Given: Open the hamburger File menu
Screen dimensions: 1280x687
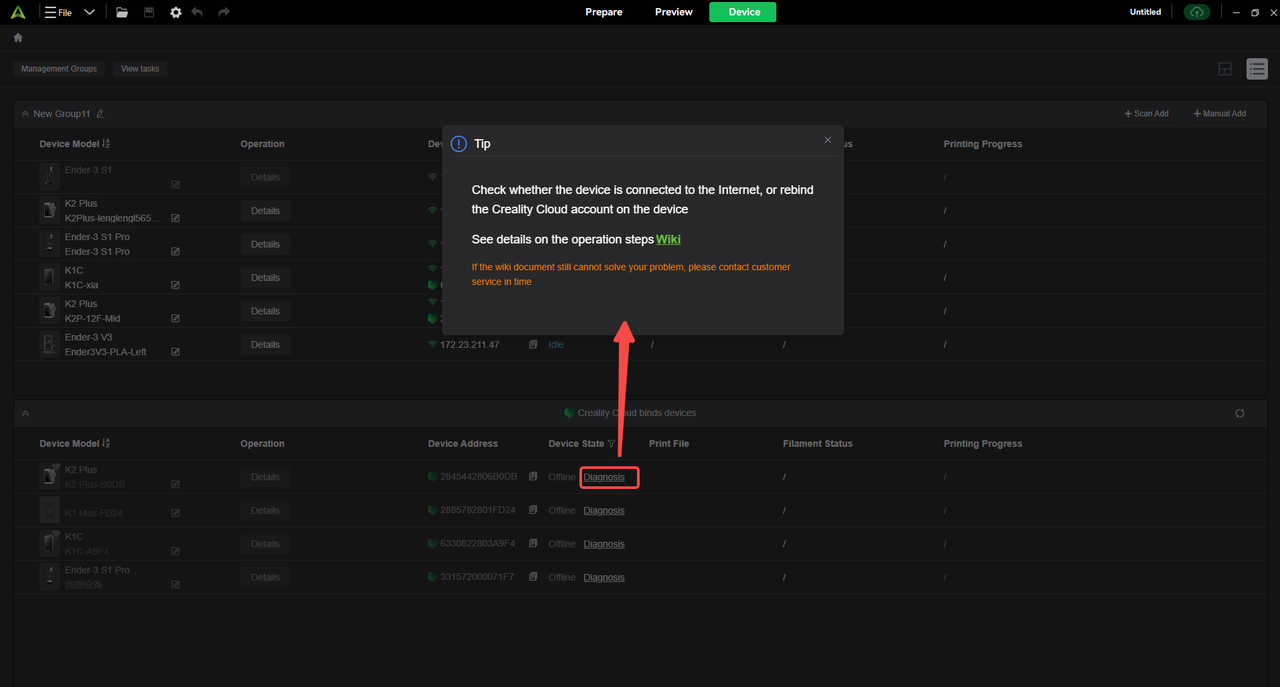Looking at the screenshot, I should point(58,12).
